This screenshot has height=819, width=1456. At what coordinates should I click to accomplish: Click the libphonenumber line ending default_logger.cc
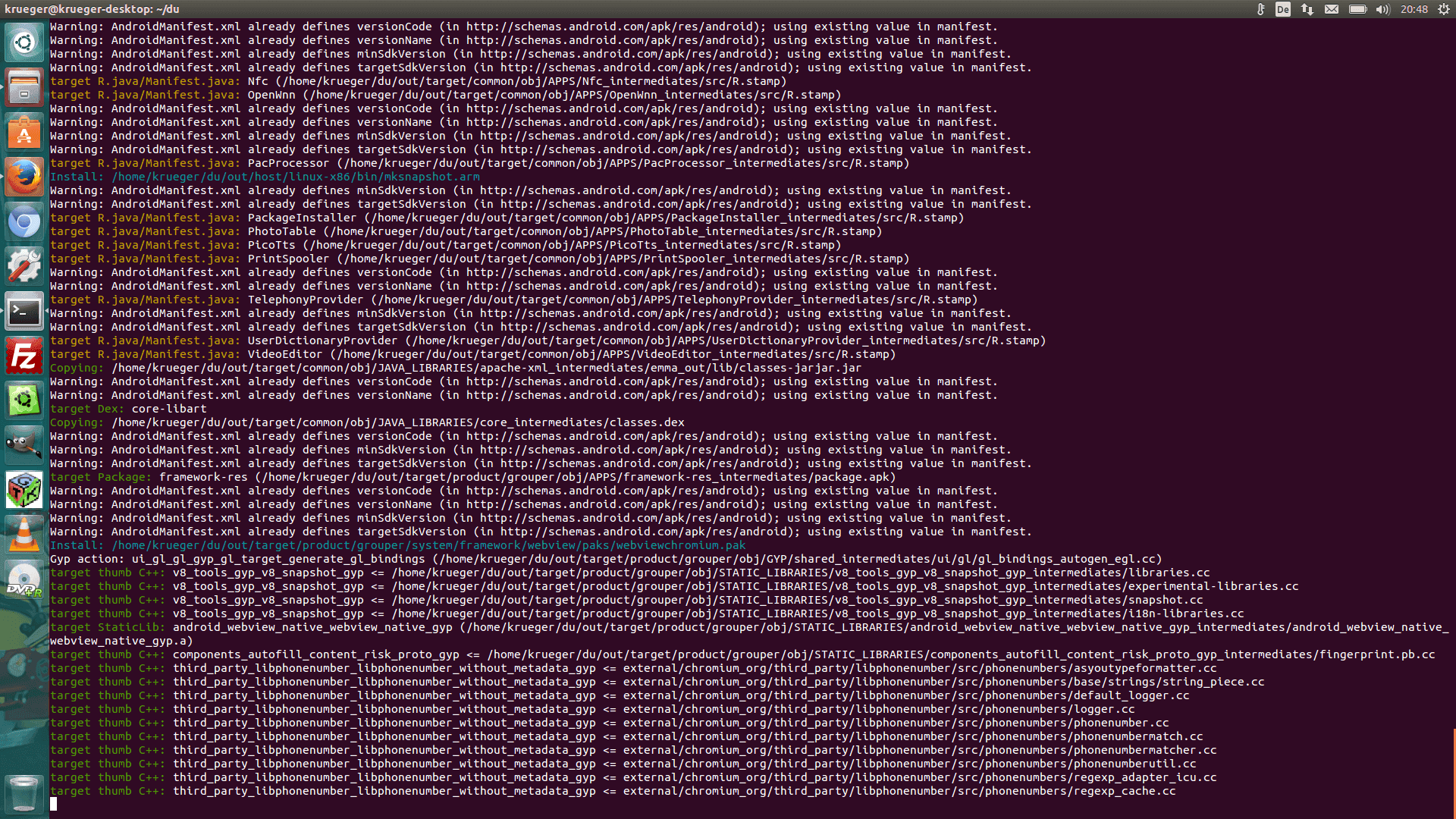point(620,695)
